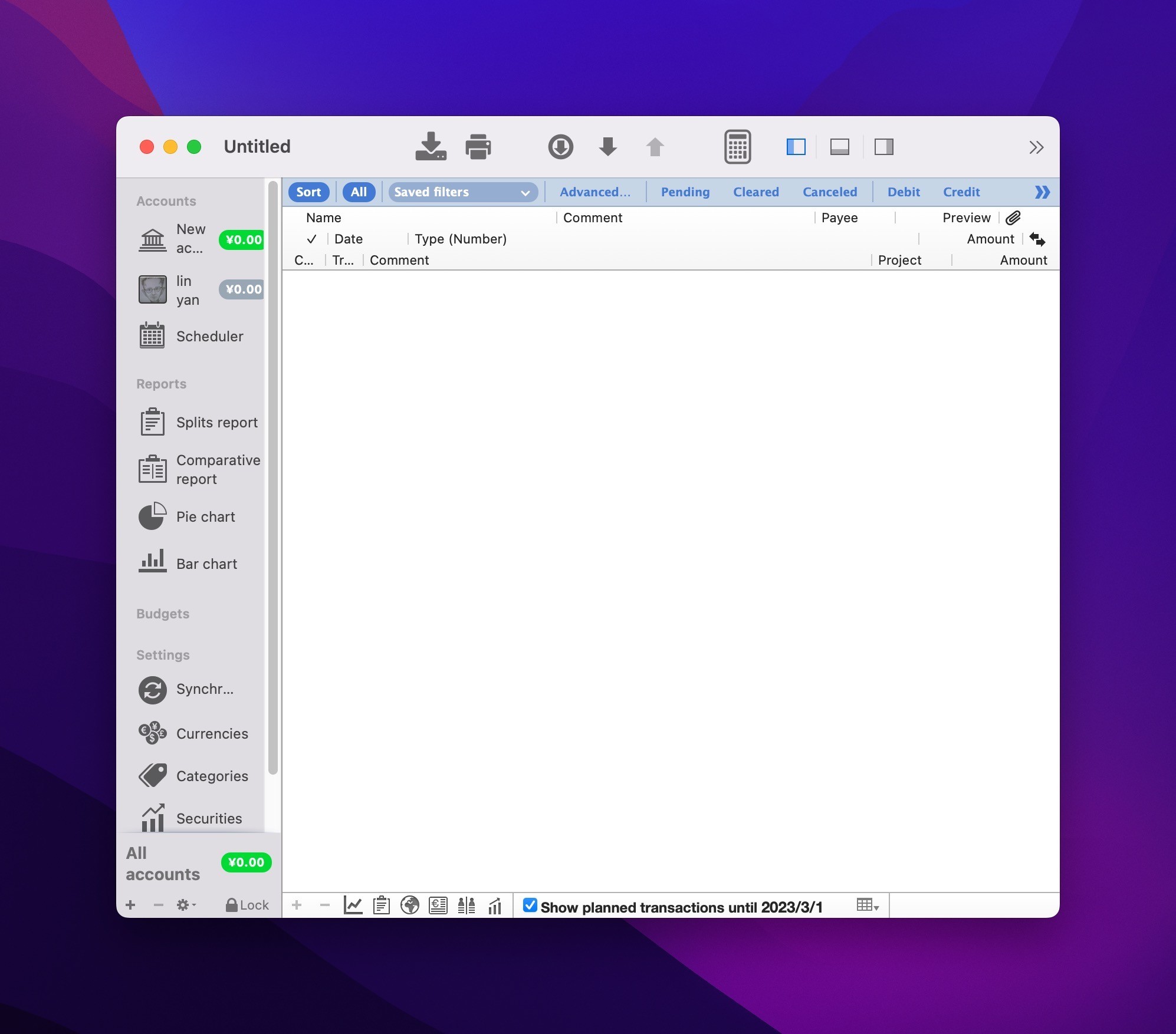Open the Saved filters dropdown
The width and height of the screenshot is (1176, 1034).
(x=462, y=192)
